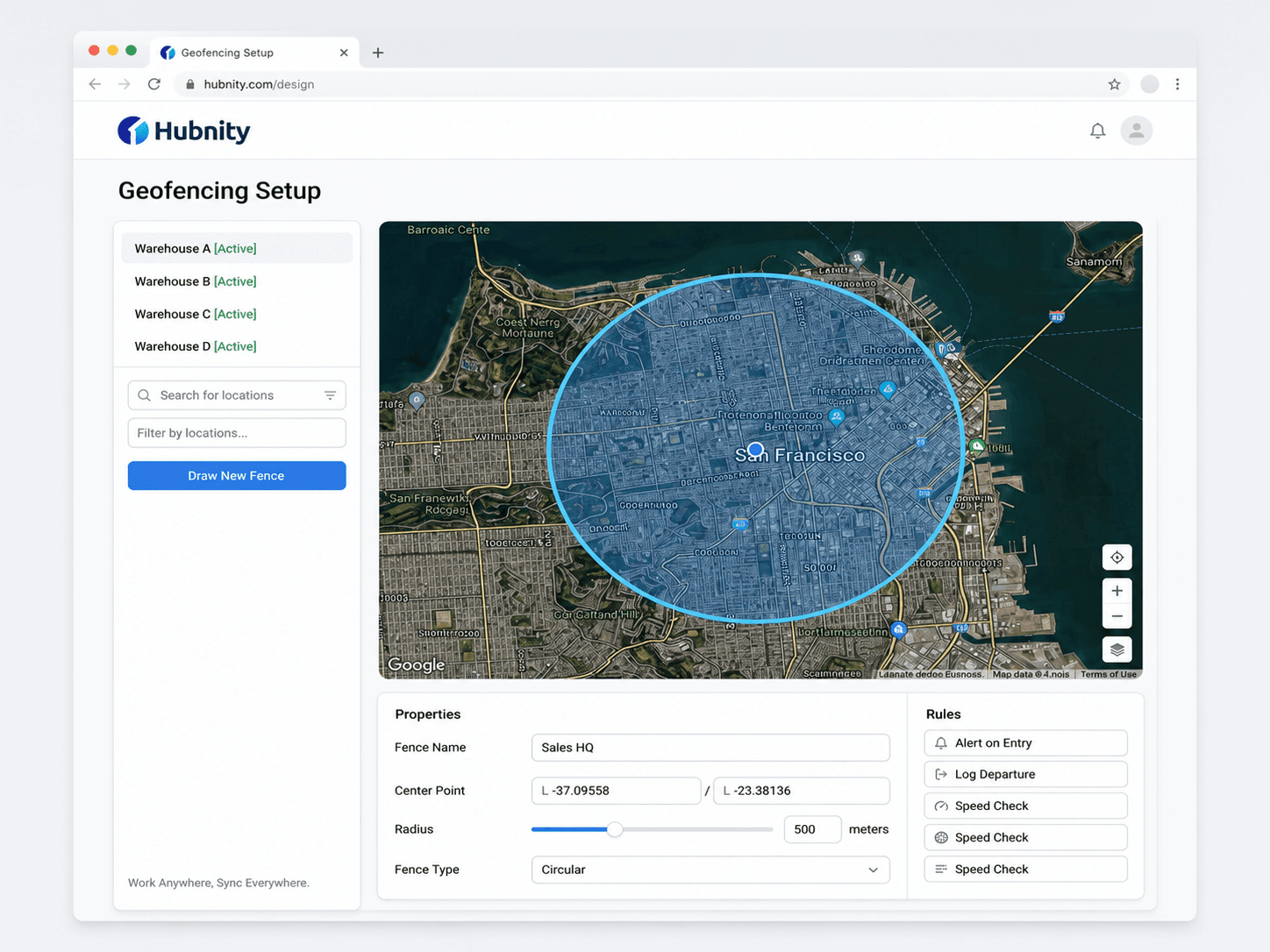This screenshot has width=1270, height=952.
Task: Click Speed Check rule with lines icon
Action: tap(1025, 870)
